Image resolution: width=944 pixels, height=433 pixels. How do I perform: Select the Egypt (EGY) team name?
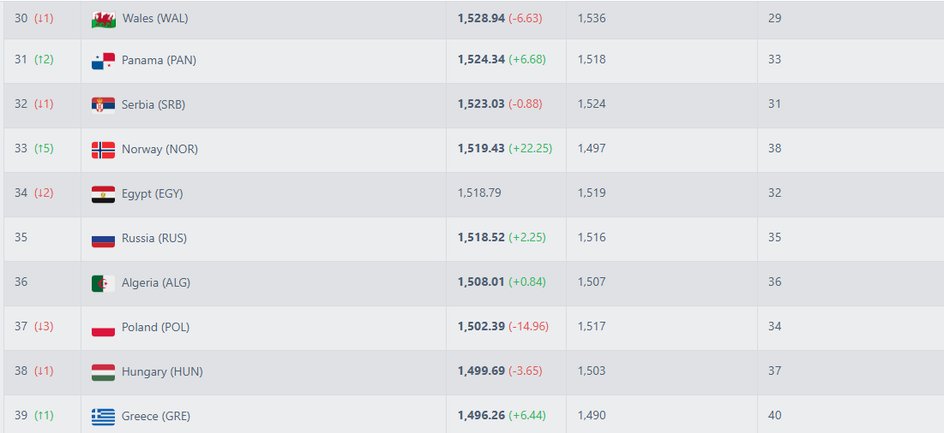click(x=152, y=194)
